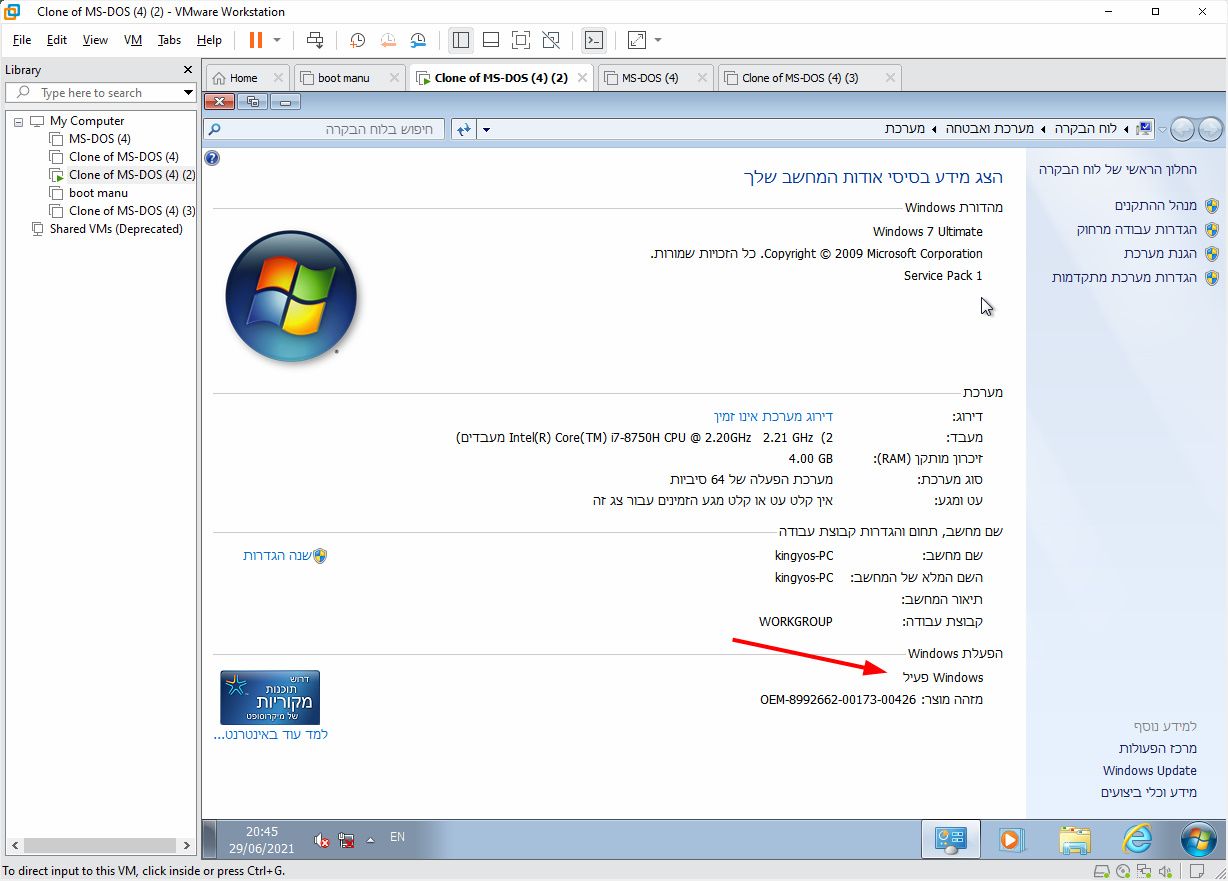This screenshot has height=881, width=1228.
Task: Open the stretch guest options arrow
Action: coord(658,40)
